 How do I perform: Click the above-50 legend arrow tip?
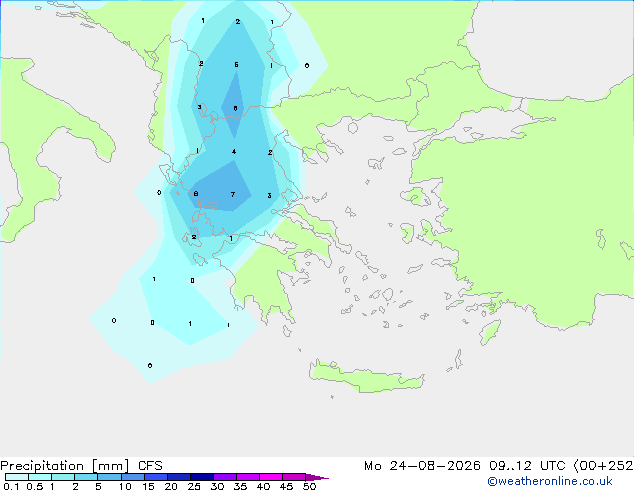(317, 477)
